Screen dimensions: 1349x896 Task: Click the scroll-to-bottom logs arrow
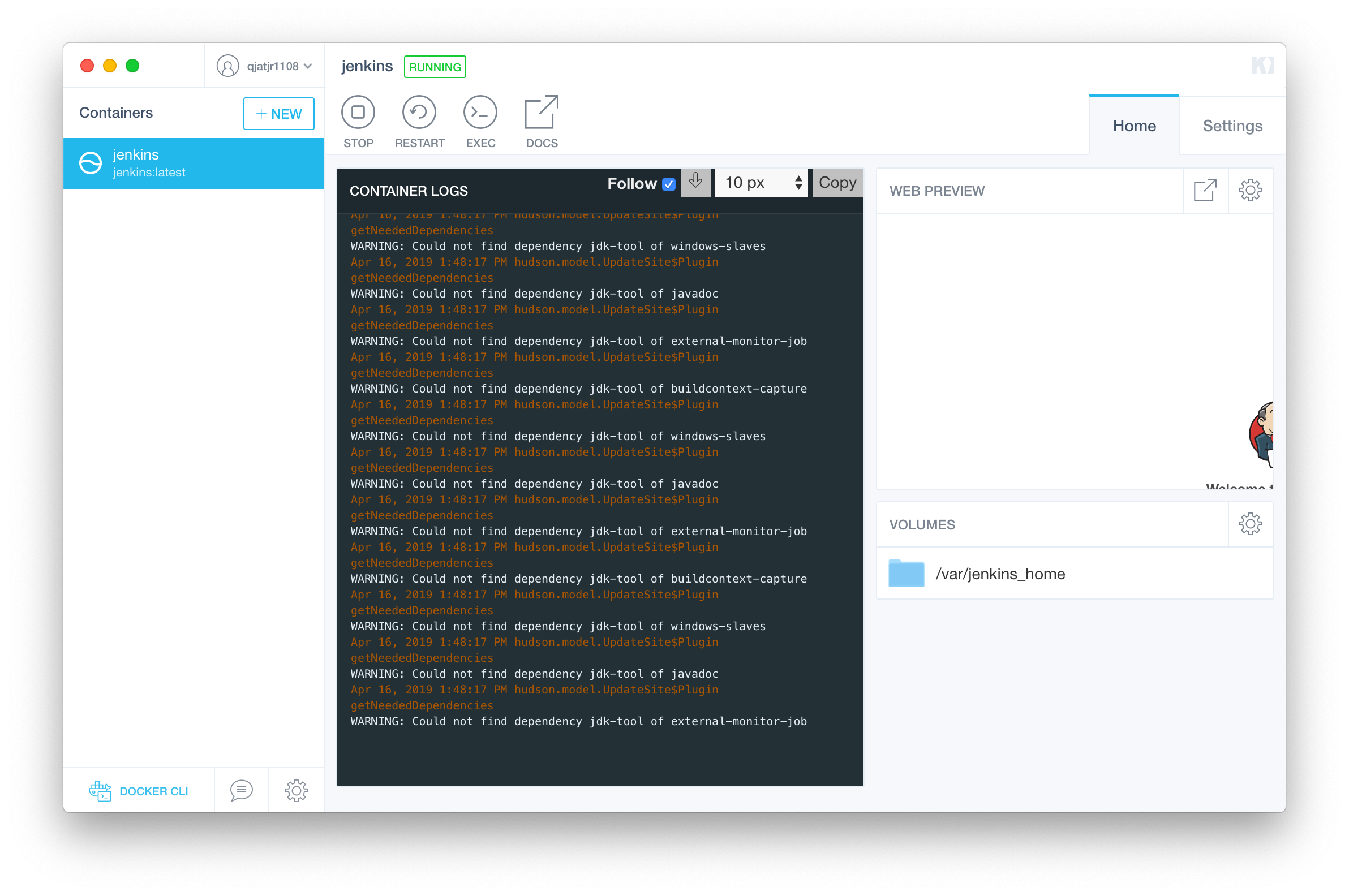click(695, 182)
